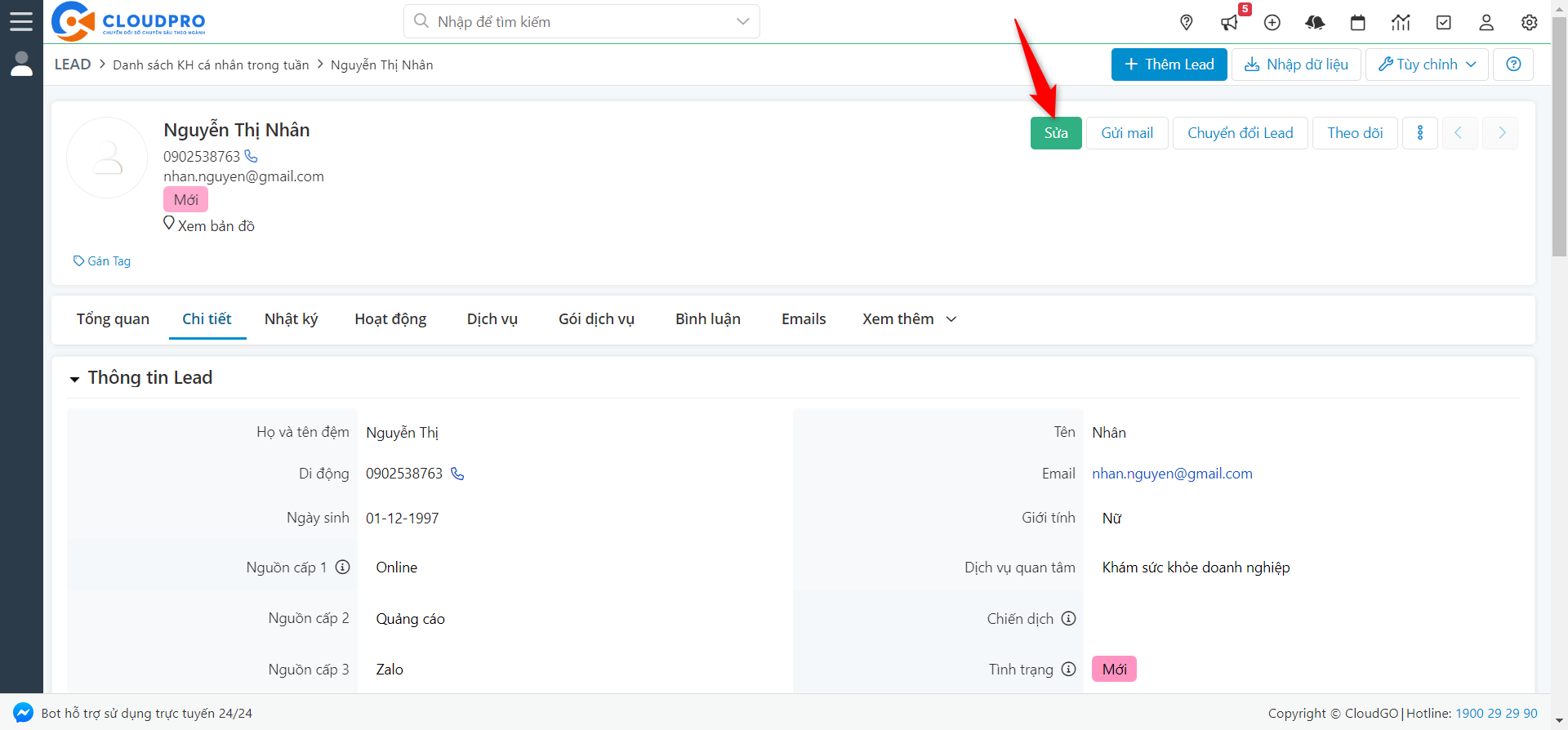Screen dimensions: 1568x730
Task: Open the Emails tab
Action: 804,319
